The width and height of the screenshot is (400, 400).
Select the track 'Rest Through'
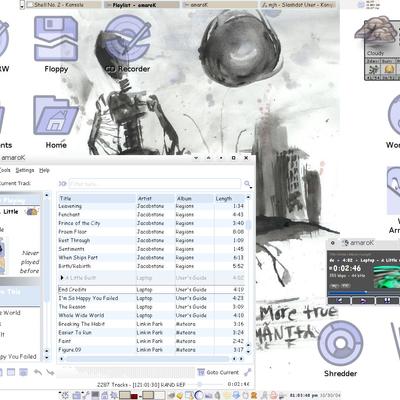151,240
